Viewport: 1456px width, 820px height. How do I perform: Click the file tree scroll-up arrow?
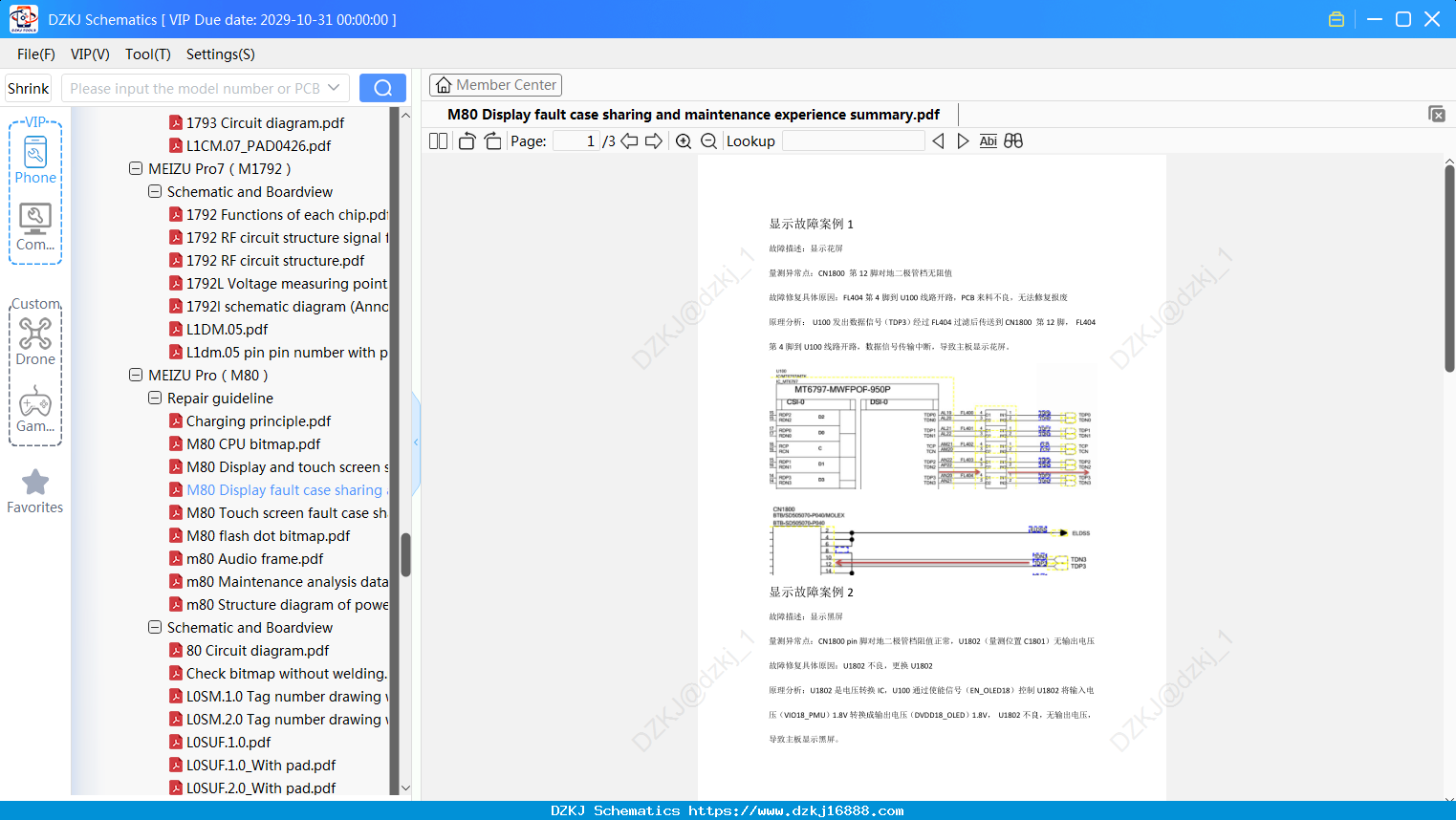(405, 115)
